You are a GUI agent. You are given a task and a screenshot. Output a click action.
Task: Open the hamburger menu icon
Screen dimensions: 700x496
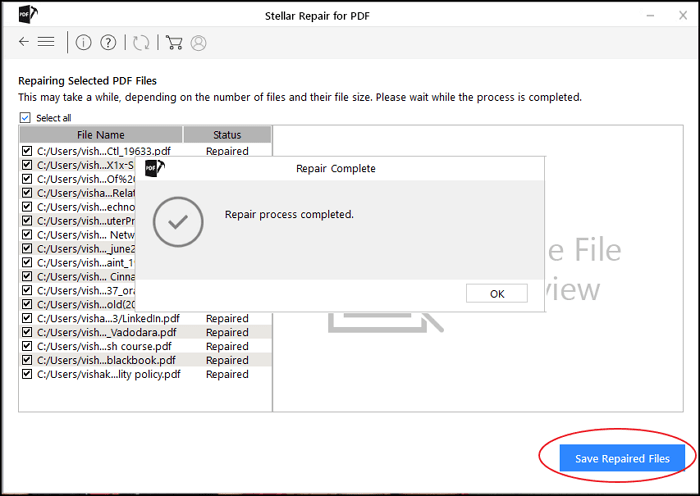coord(46,42)
